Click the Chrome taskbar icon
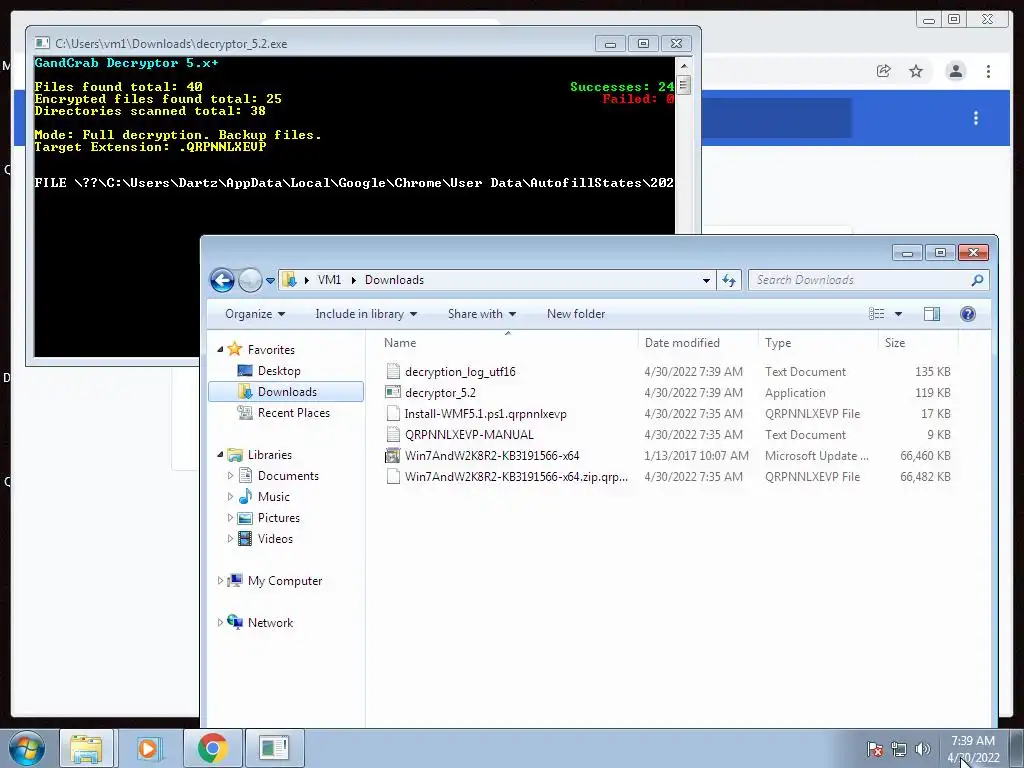1024x768 pixels. tap(212, 748)
